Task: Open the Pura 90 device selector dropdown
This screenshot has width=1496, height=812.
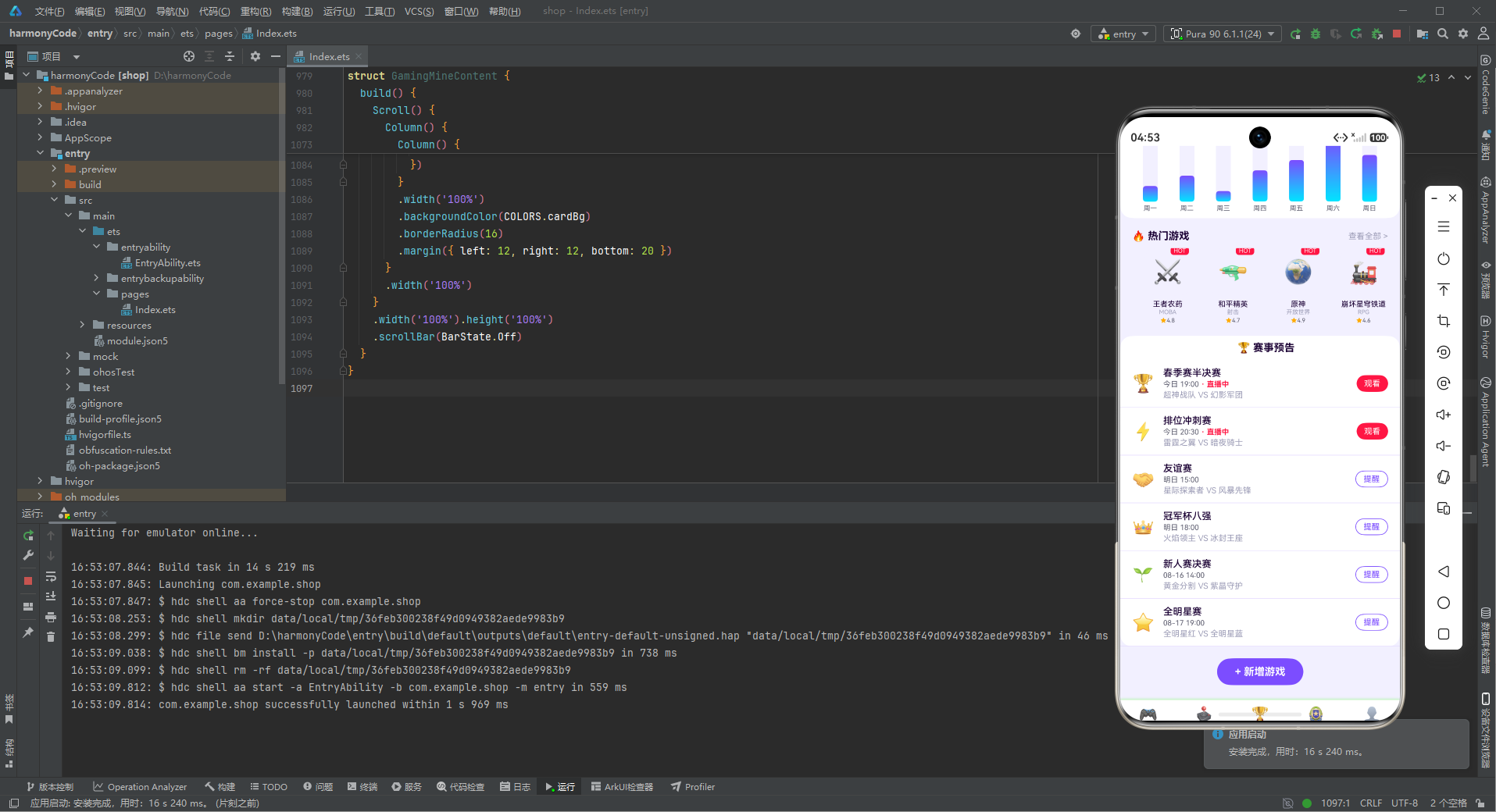Action: 1223,34
